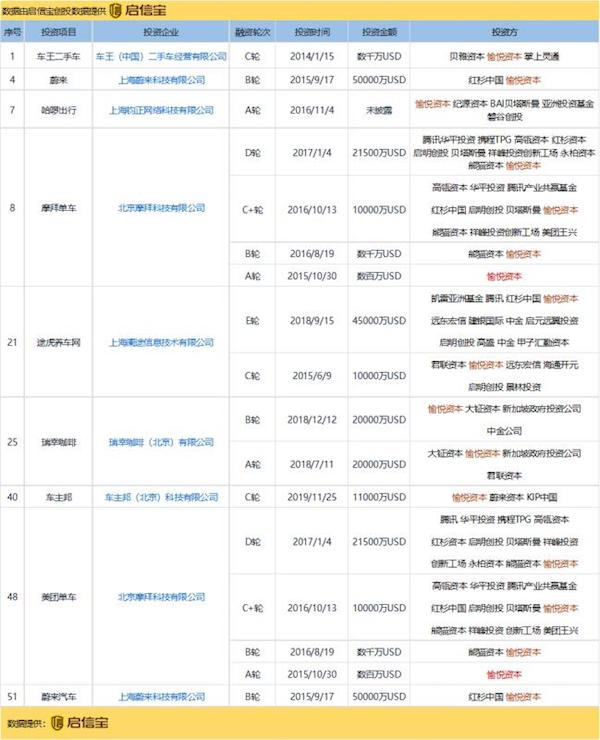Open 上海蔚来科技有限公司 link in row 51
The image size is (600, 740).
pyautogui.click(x=161, y=697)
